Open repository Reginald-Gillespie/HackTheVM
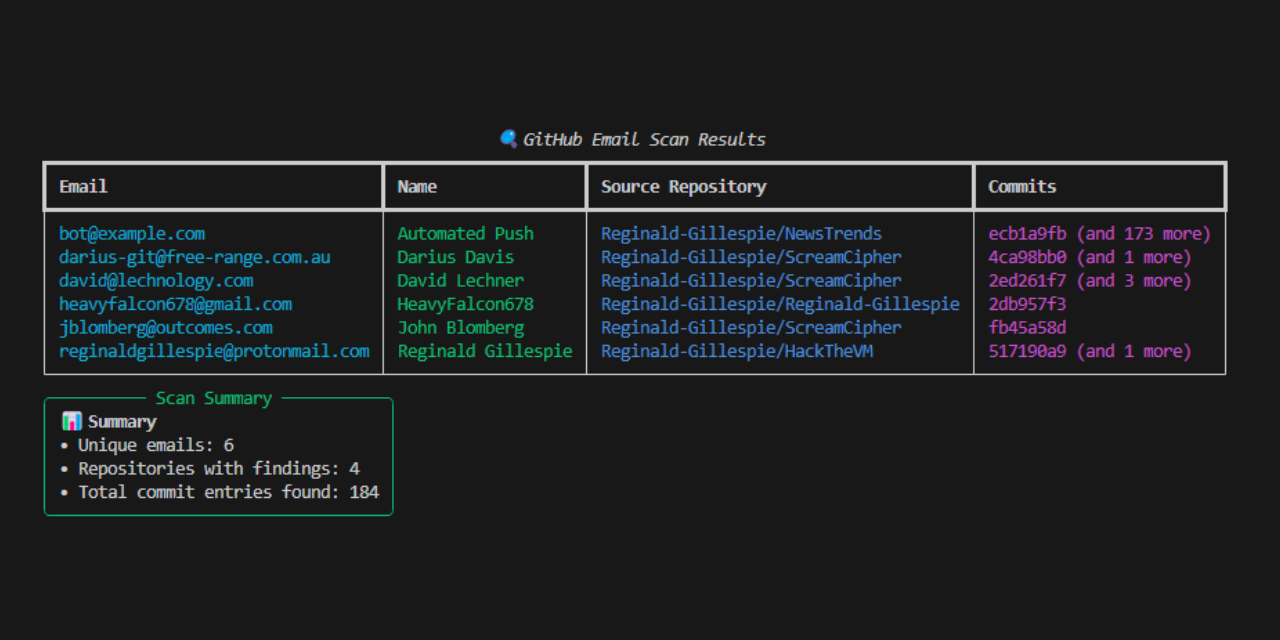The width and height of the screenshot is (1280, 640). click(737, 351)
